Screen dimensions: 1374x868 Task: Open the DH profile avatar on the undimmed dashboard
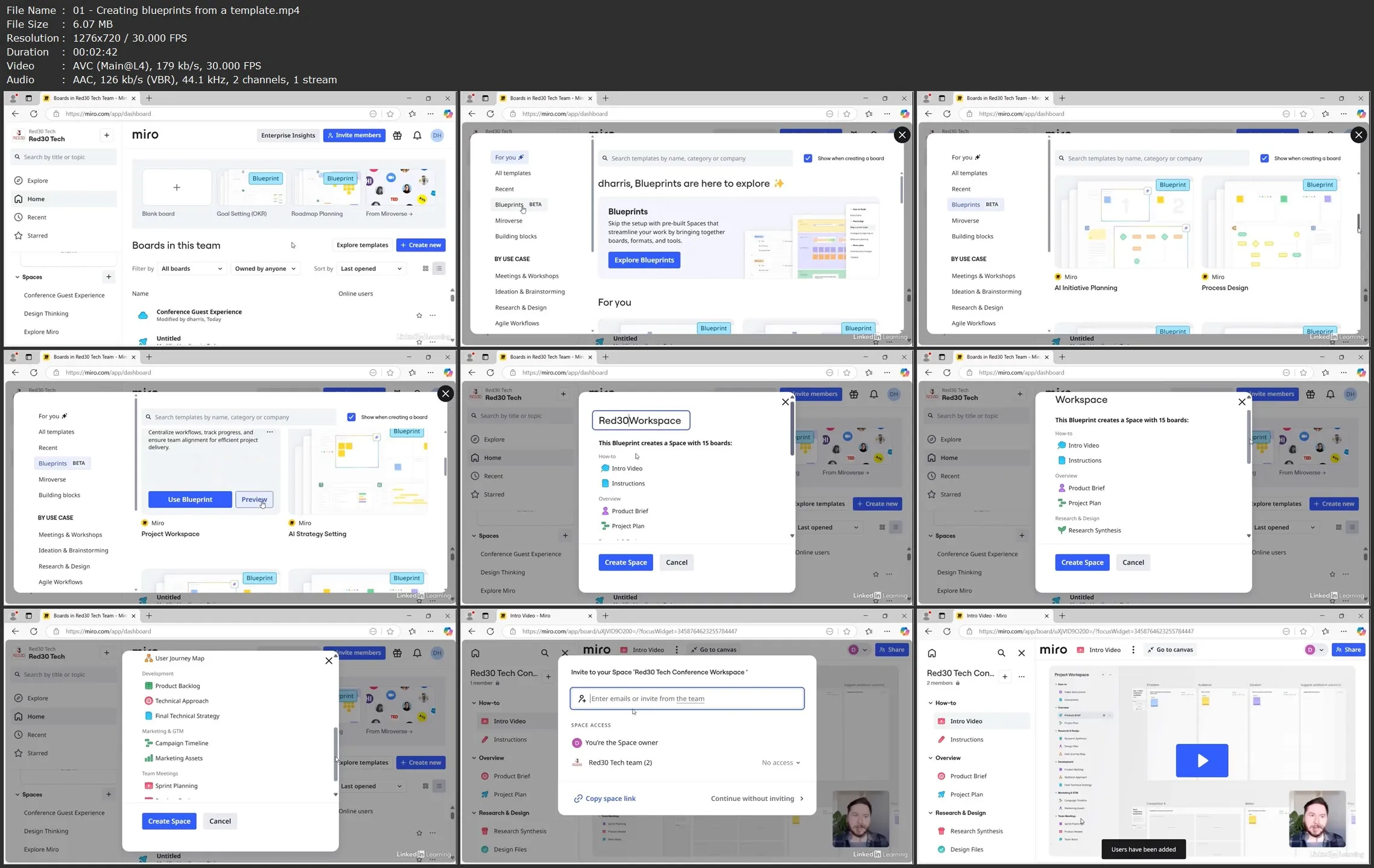[x=437, y=136]
